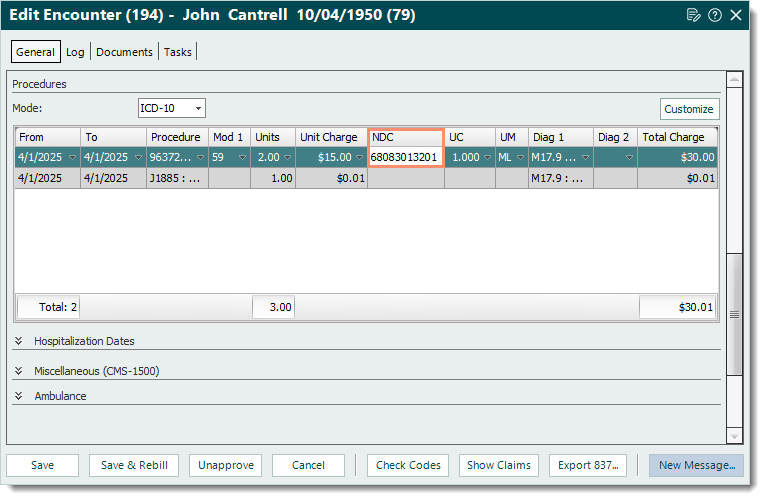Click the scroll down arrow of vertical scrollbar
The width and height of the screenshot is (765, 500).
pyautogui.click(x=735, y=436)
